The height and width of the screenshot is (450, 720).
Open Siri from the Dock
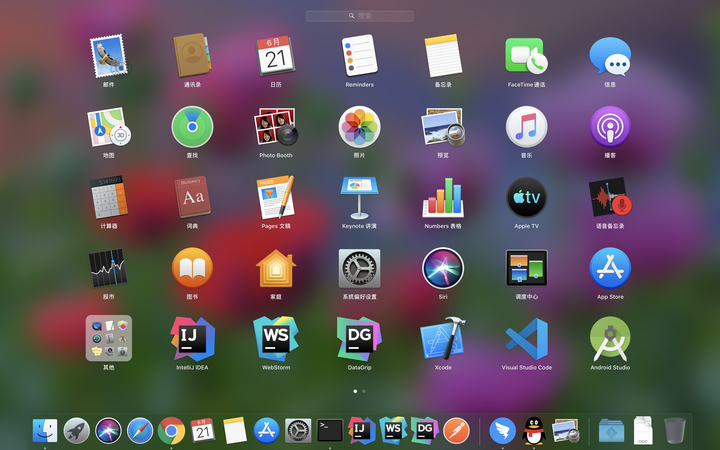coord(108,431)
